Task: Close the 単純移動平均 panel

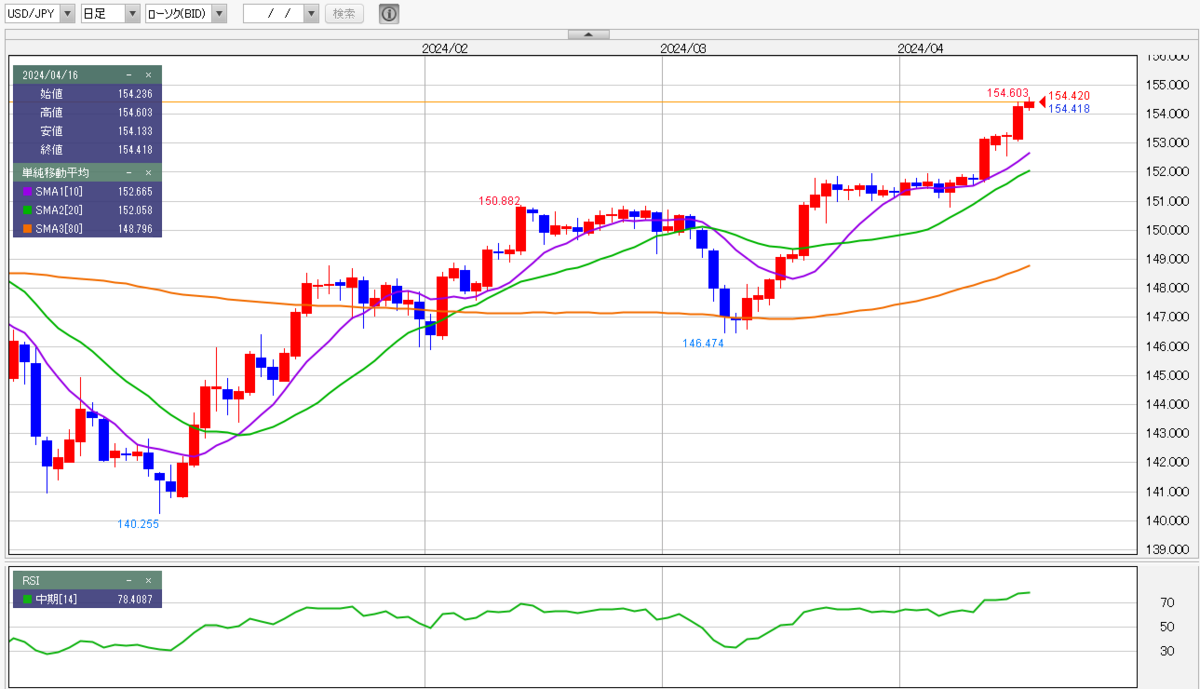Action: [x=149, y=173]
